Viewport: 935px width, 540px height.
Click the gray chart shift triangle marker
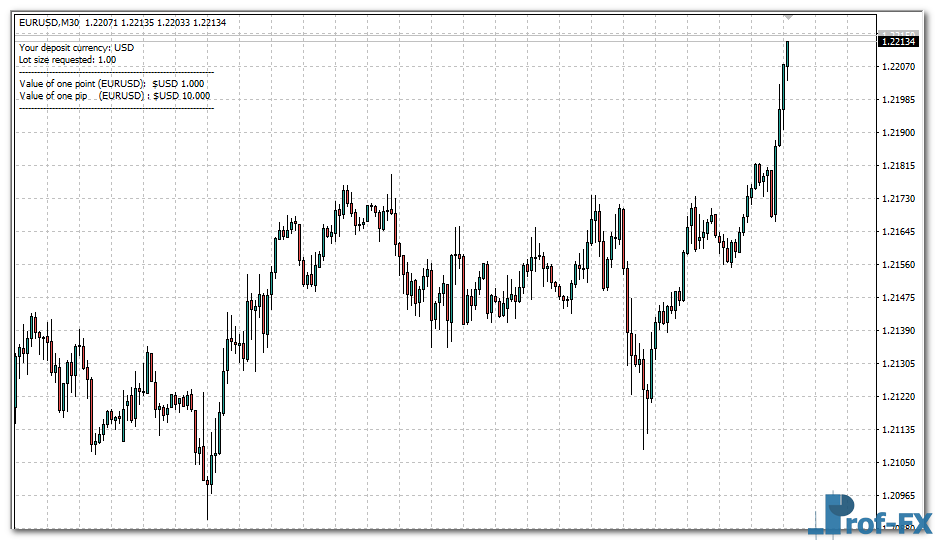[788, 17]
